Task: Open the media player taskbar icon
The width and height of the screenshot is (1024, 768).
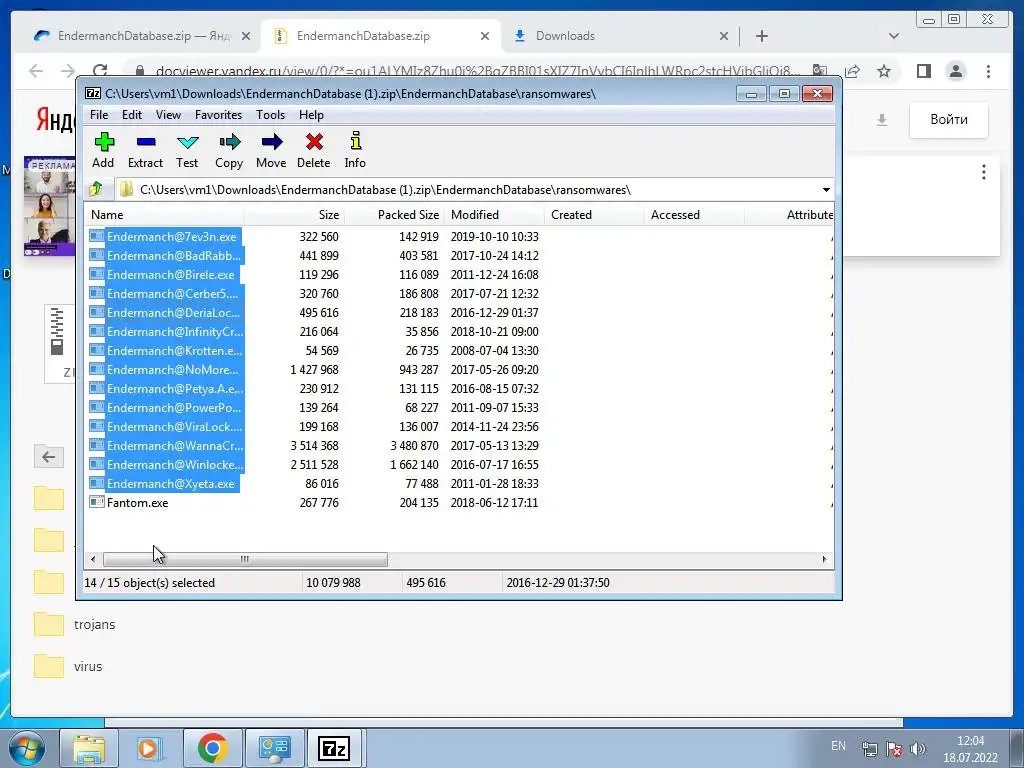Action: [x=150, y=748]
